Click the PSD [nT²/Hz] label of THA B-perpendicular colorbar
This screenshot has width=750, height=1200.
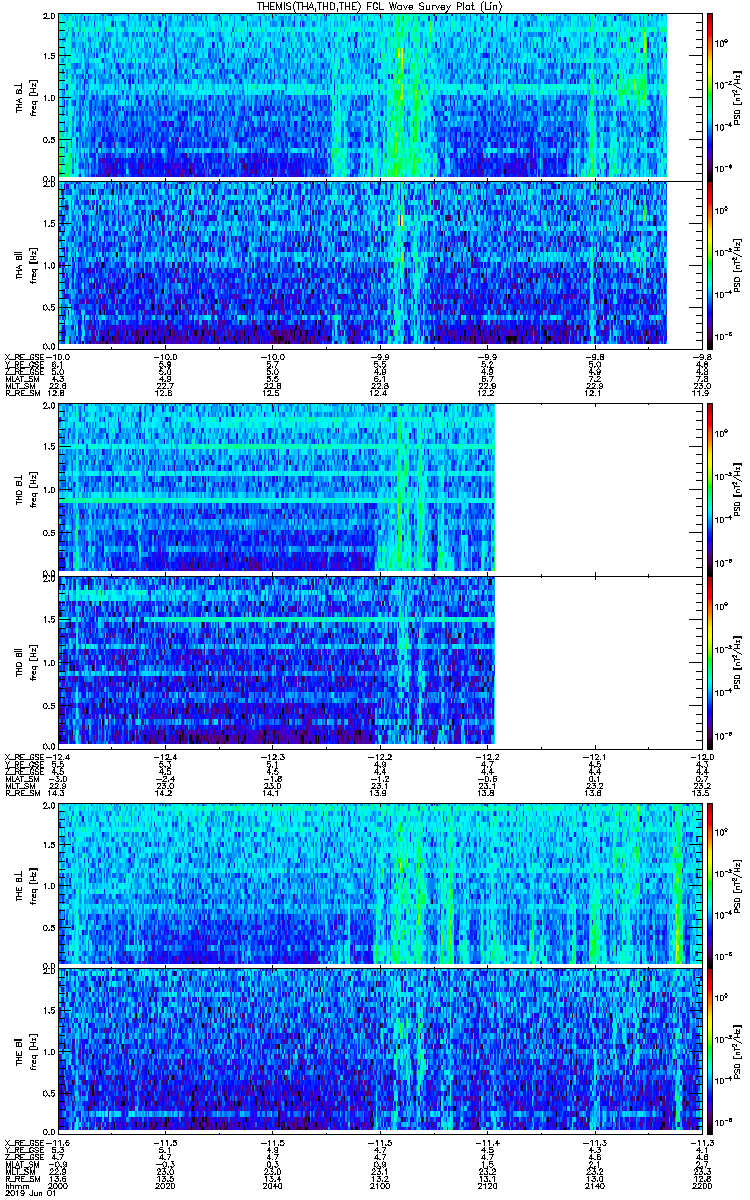click(738, 96)
